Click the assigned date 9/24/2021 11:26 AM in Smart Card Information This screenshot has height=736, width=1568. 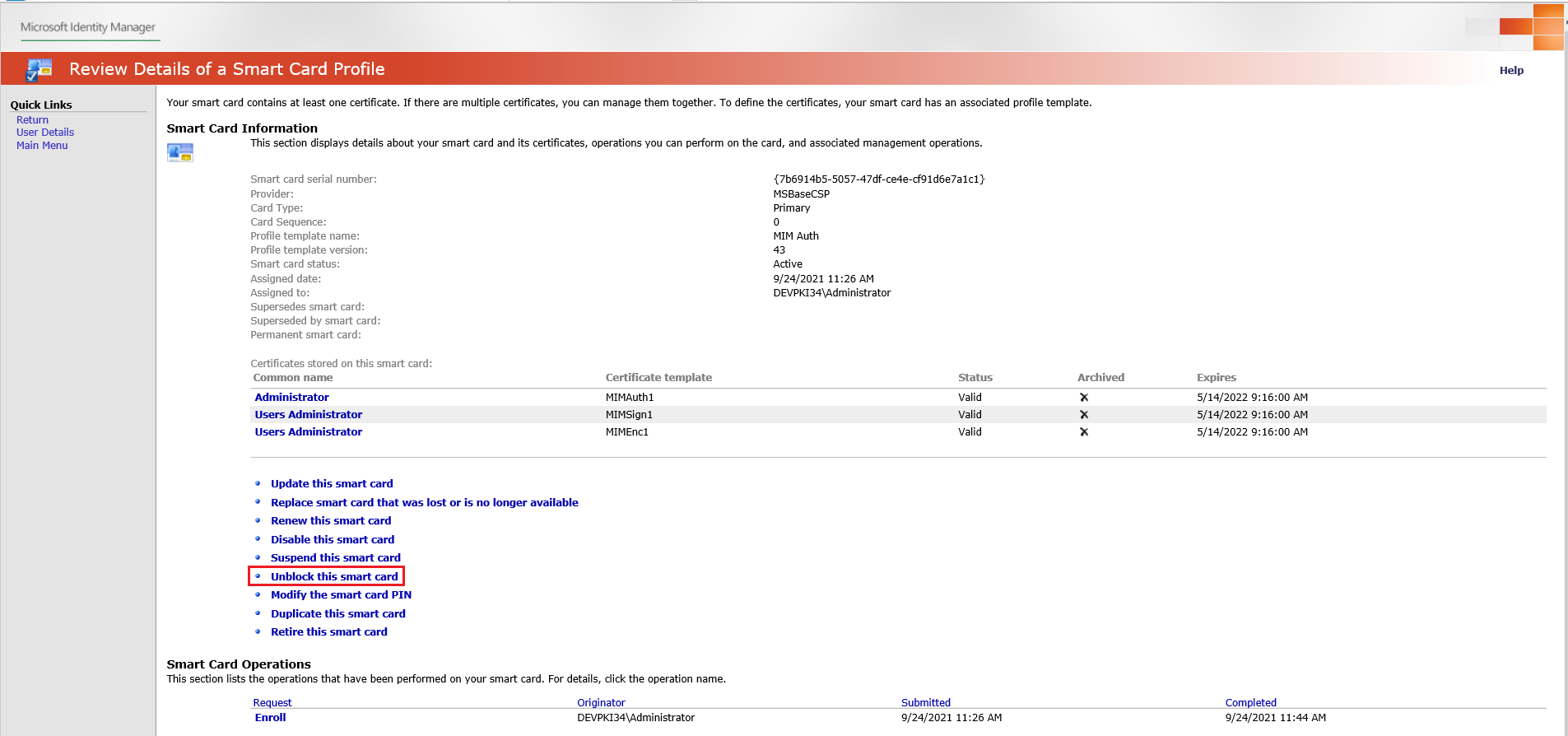pyautogui.click(x=823, y=279)
